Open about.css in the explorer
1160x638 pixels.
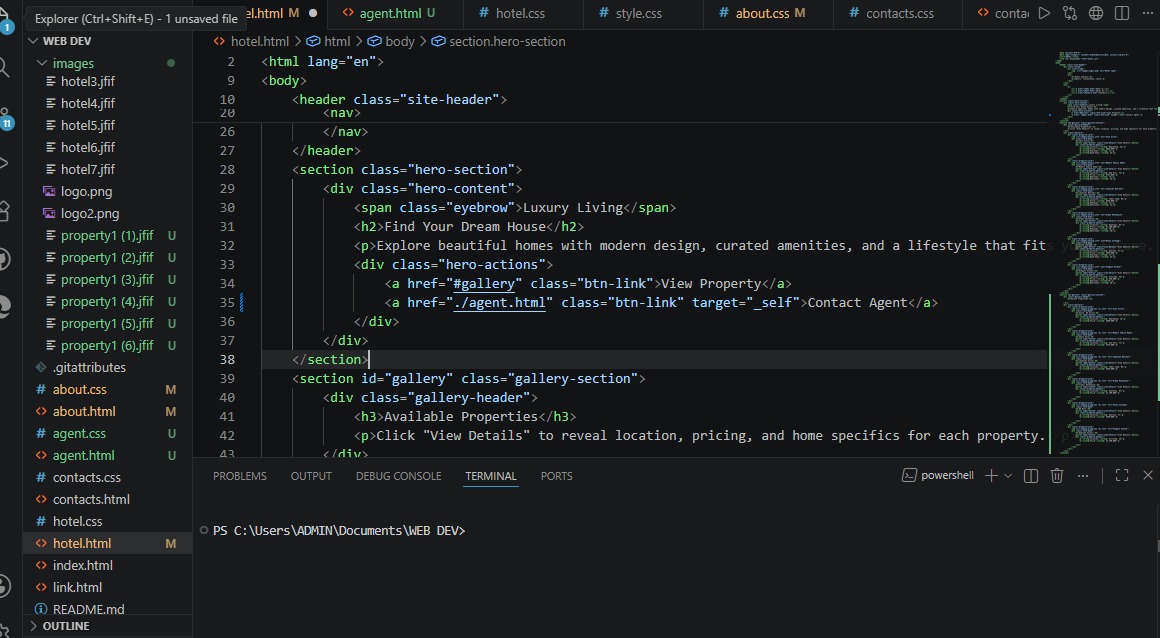(79, 390)
